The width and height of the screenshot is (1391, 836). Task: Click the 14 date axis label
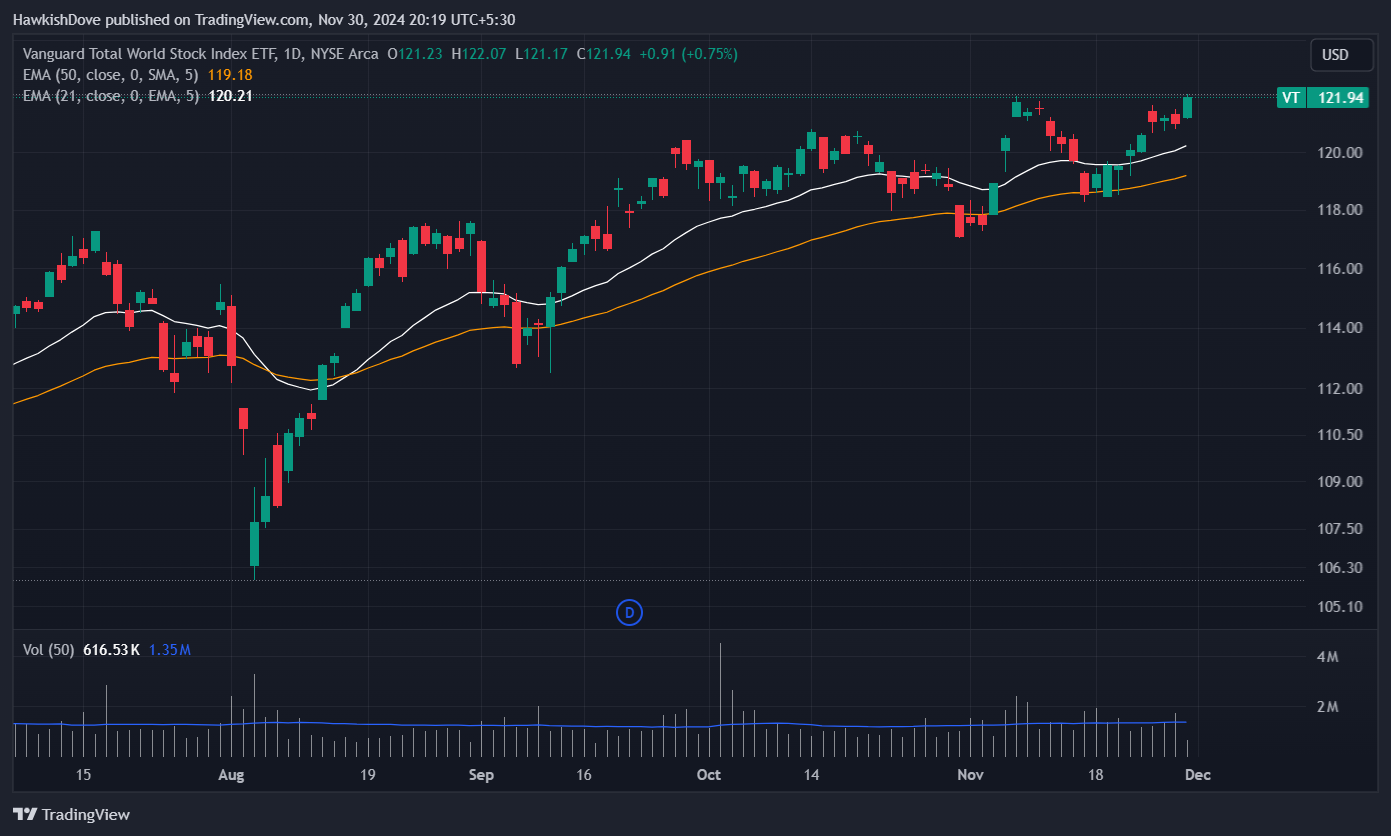tap(812, 775)
